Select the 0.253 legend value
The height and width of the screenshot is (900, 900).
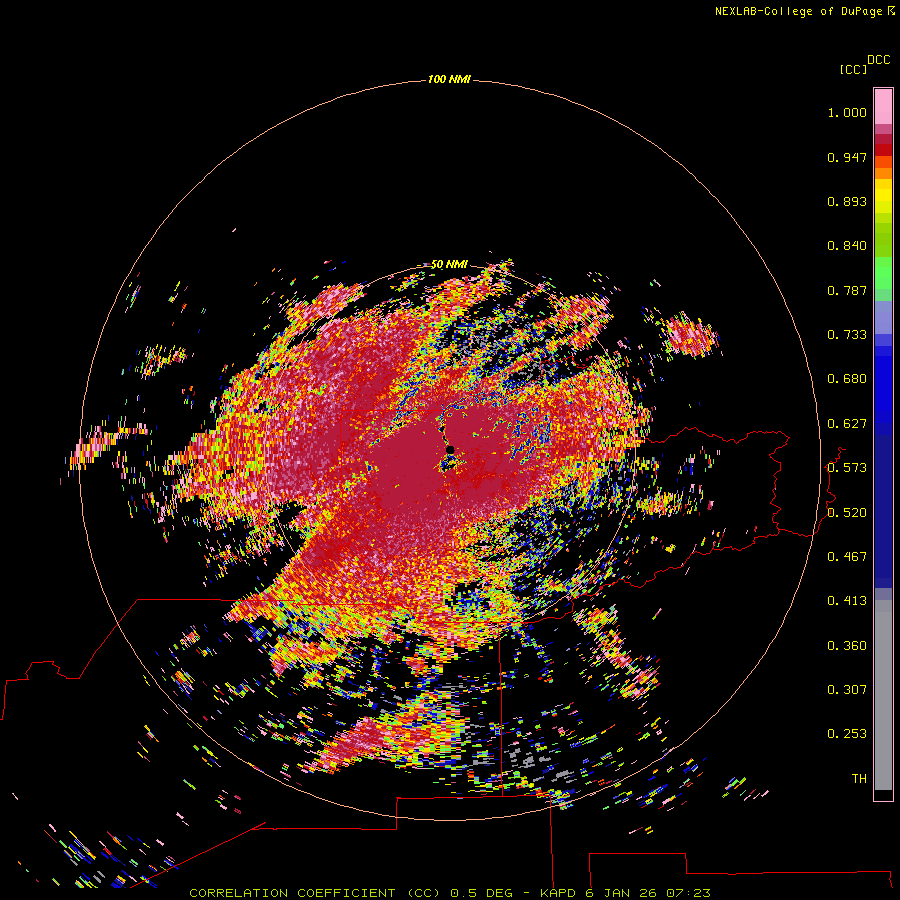847,734
